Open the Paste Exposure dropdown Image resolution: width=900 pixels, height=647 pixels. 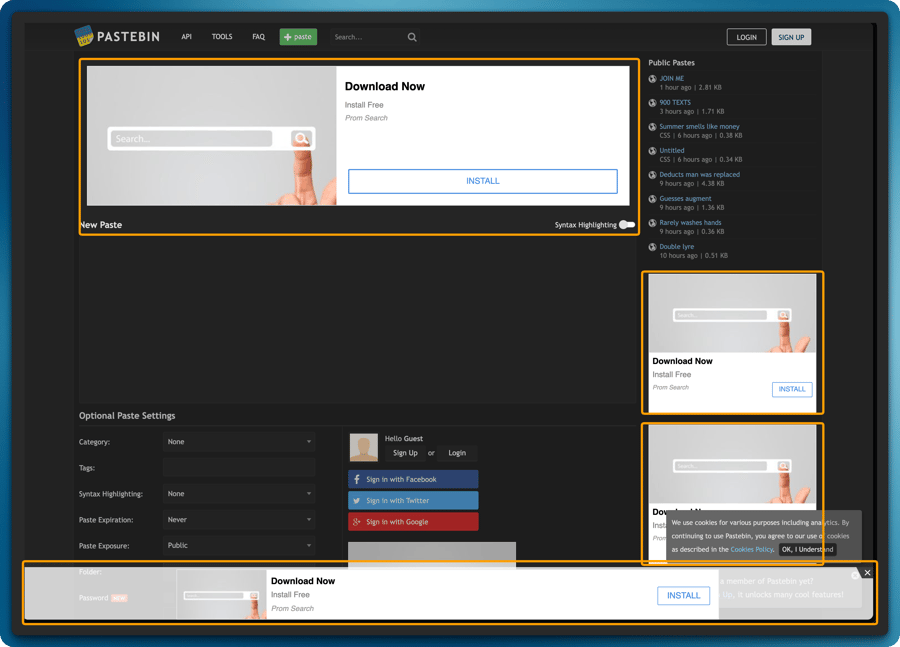tap(239, 545)
